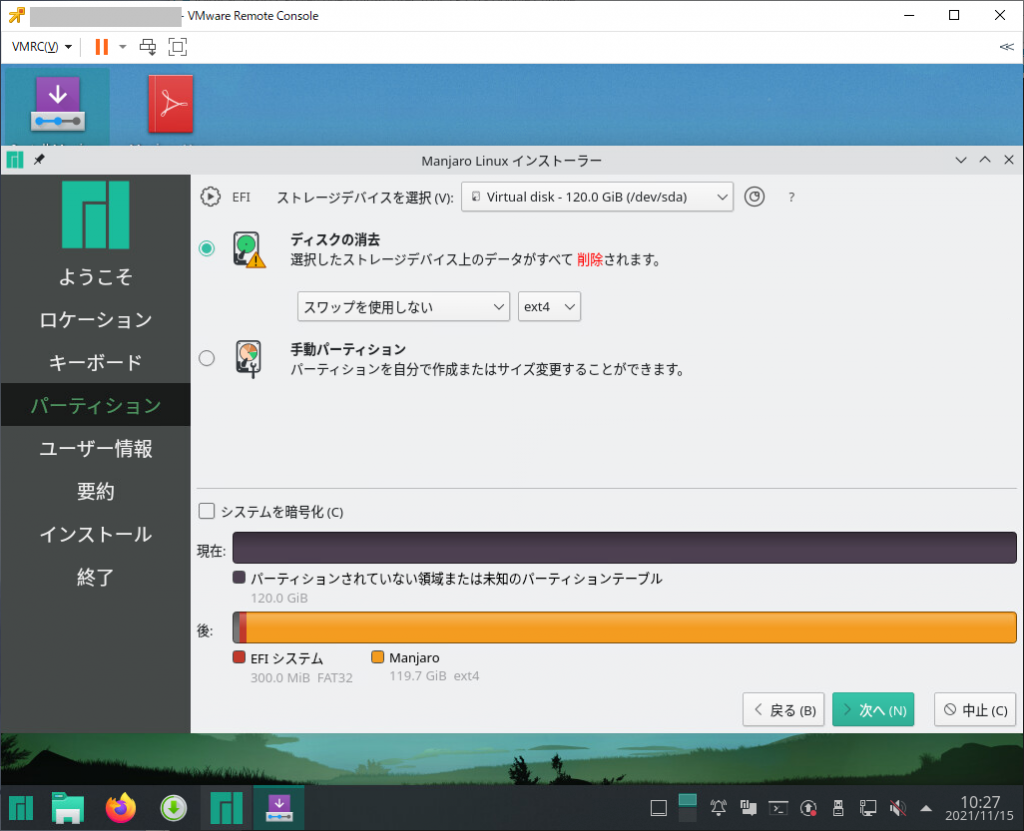Screen dimensions: 1024x831
Task: Select the erase disk radio button
Action: coord(207,248)
